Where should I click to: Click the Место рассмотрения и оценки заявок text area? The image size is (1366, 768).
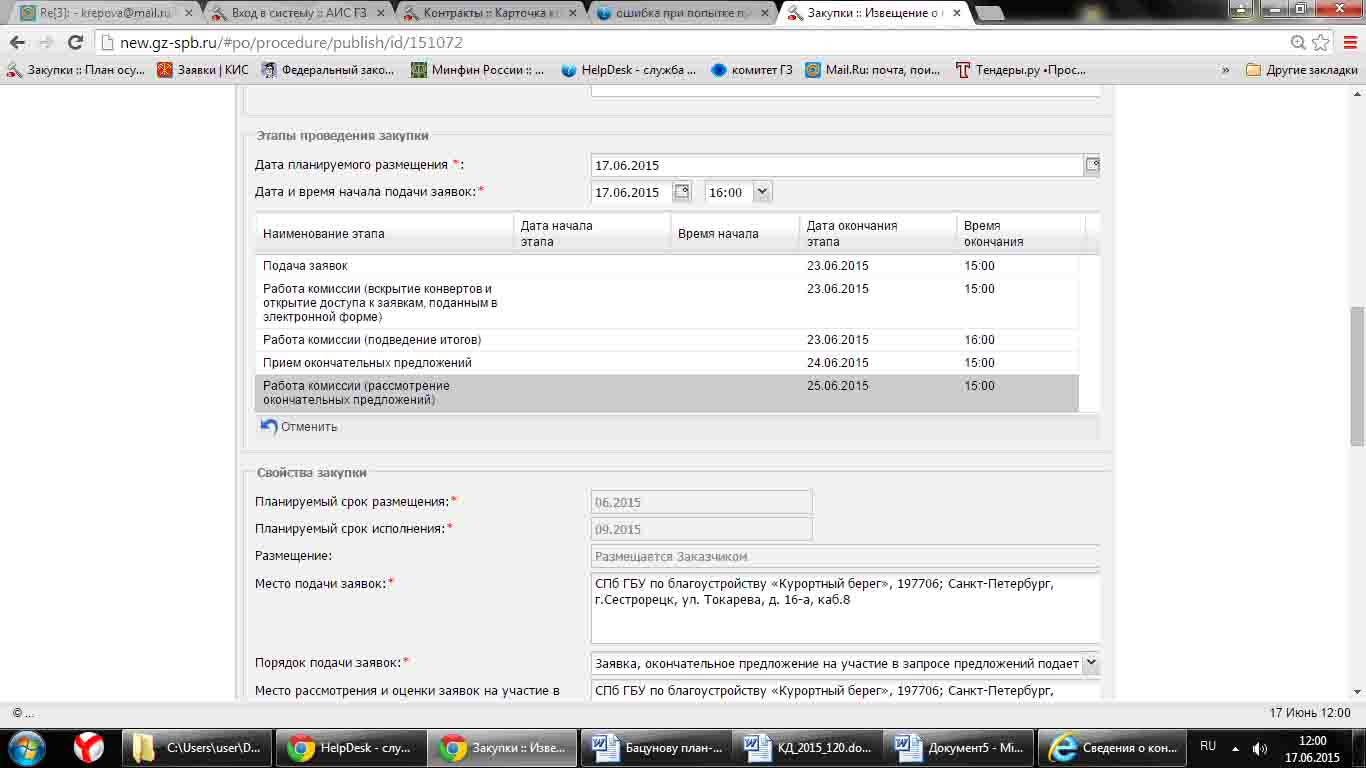tap(845, 690)
